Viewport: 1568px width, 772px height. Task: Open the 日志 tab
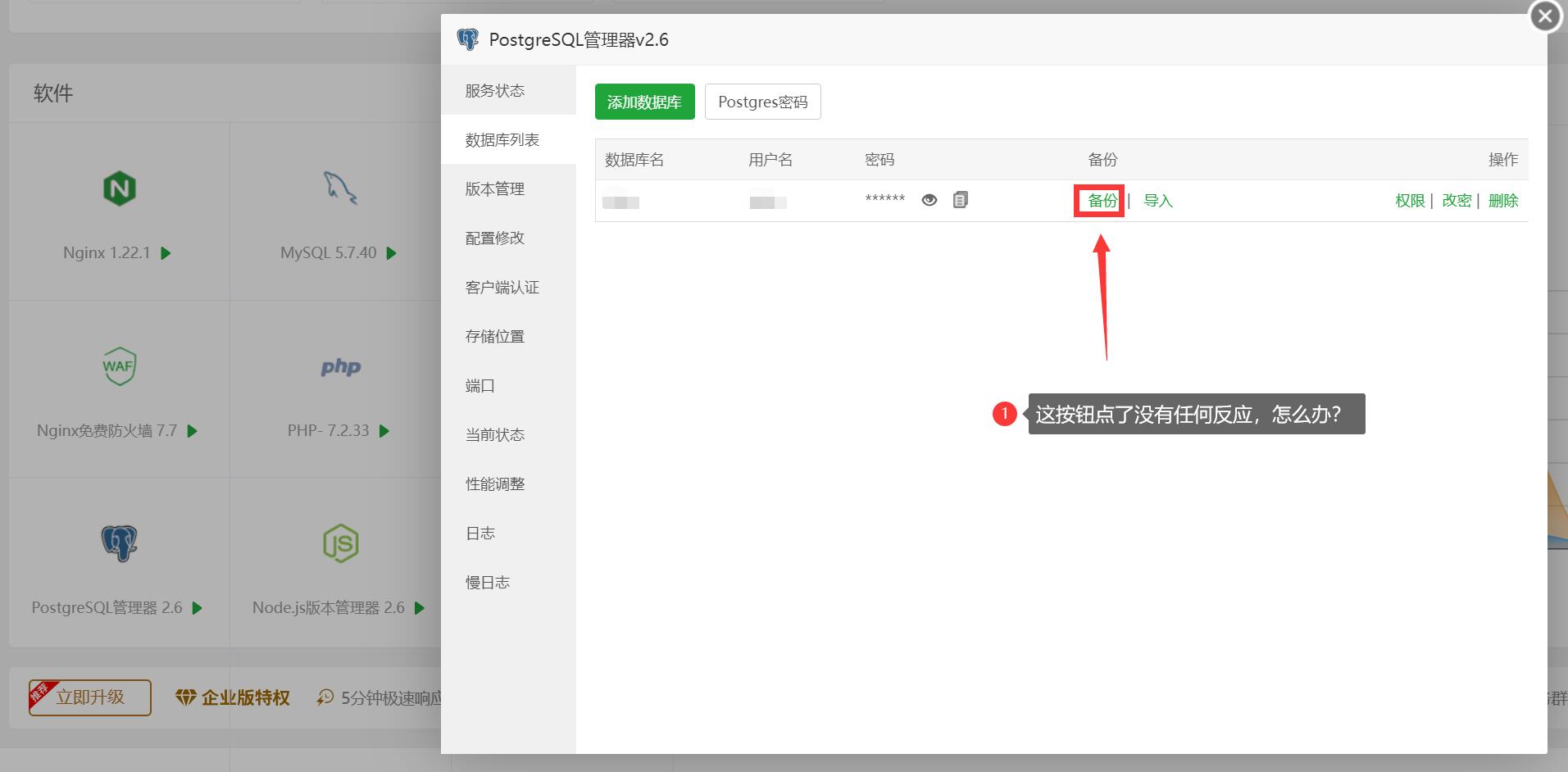(x=508, y=533)
